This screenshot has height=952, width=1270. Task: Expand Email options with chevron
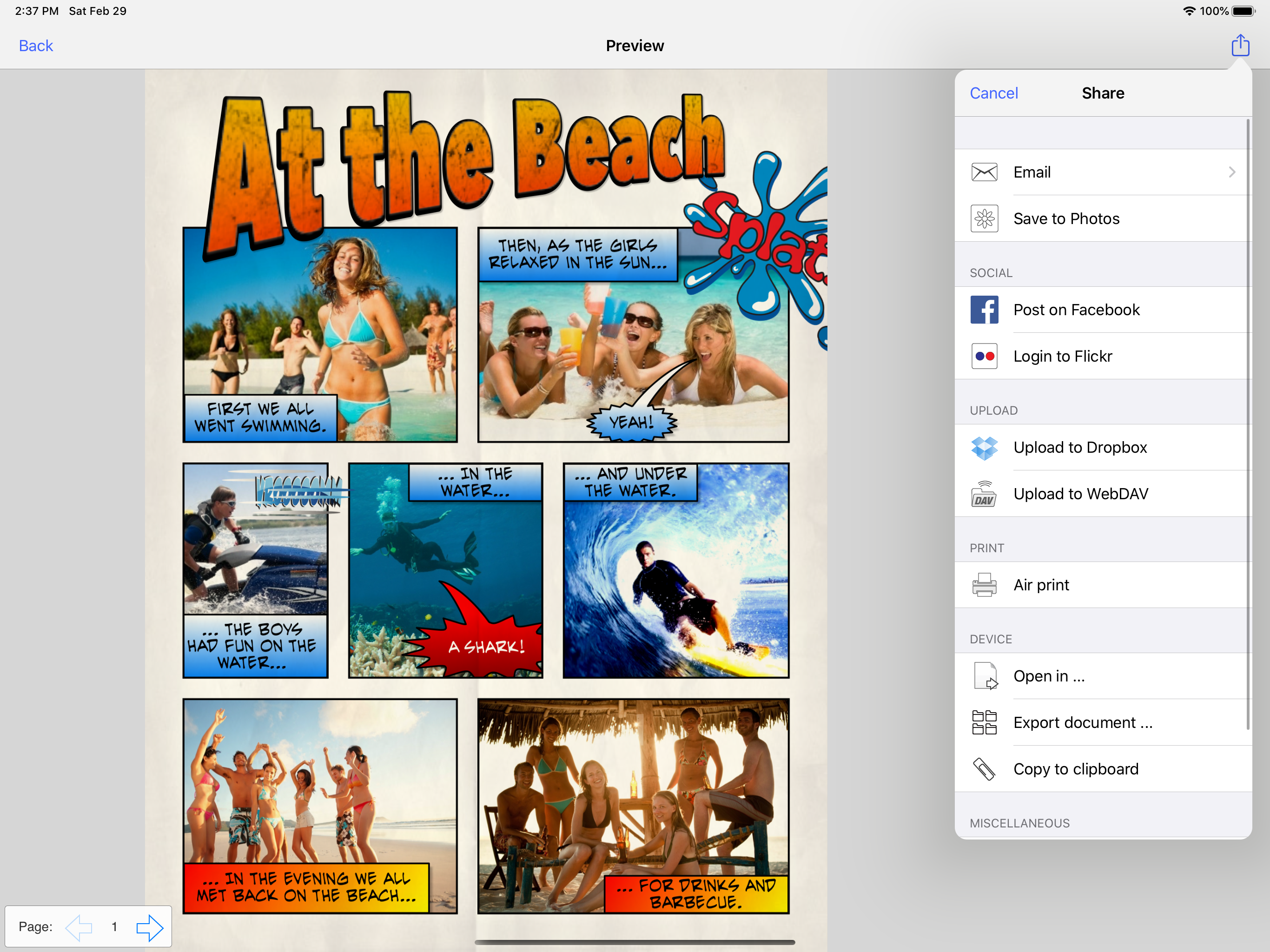pyautogui.click(x=1231, y=172)
